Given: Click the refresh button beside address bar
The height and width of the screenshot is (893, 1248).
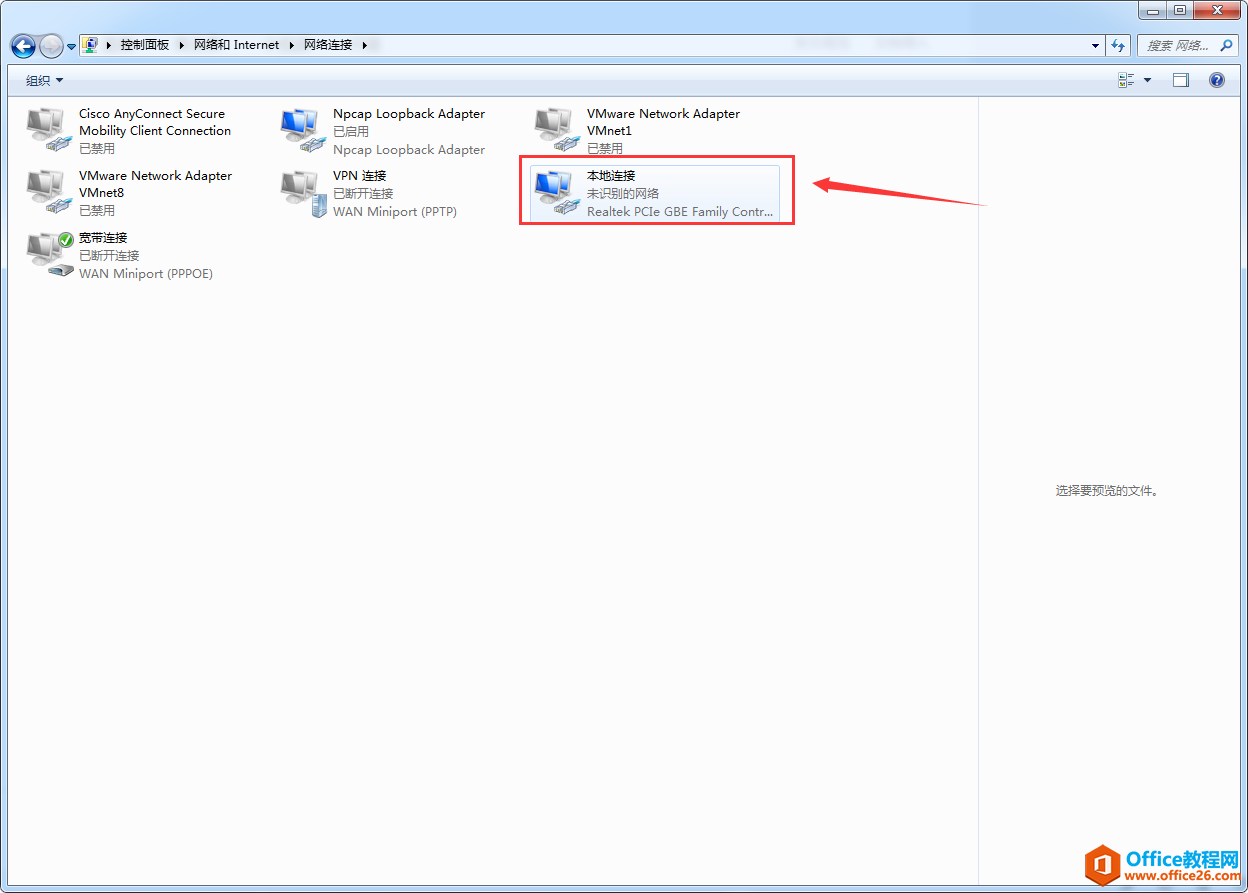Looking at the screenshot, I should [x=1118, y=45].
